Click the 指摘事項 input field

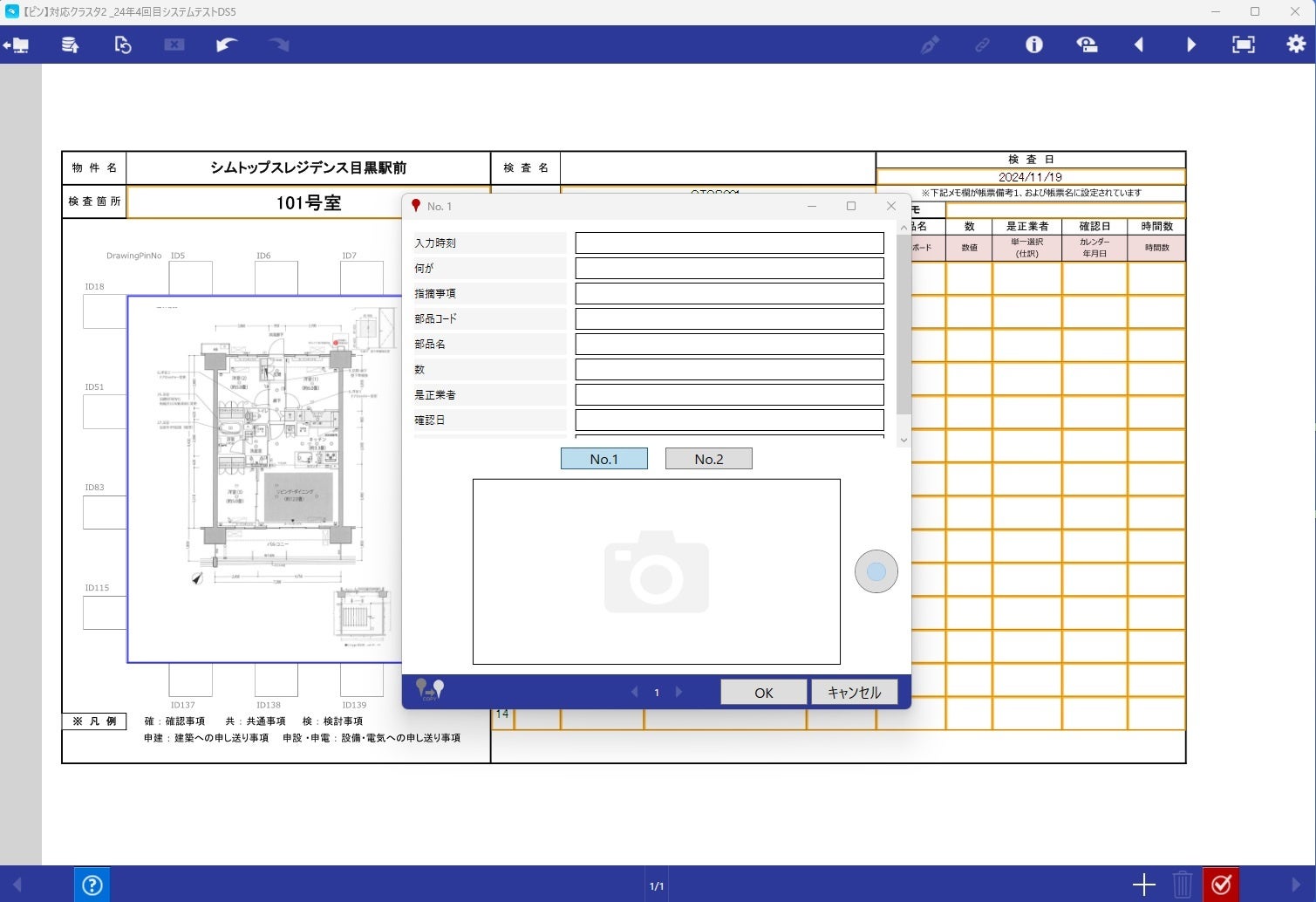point(729,294)
